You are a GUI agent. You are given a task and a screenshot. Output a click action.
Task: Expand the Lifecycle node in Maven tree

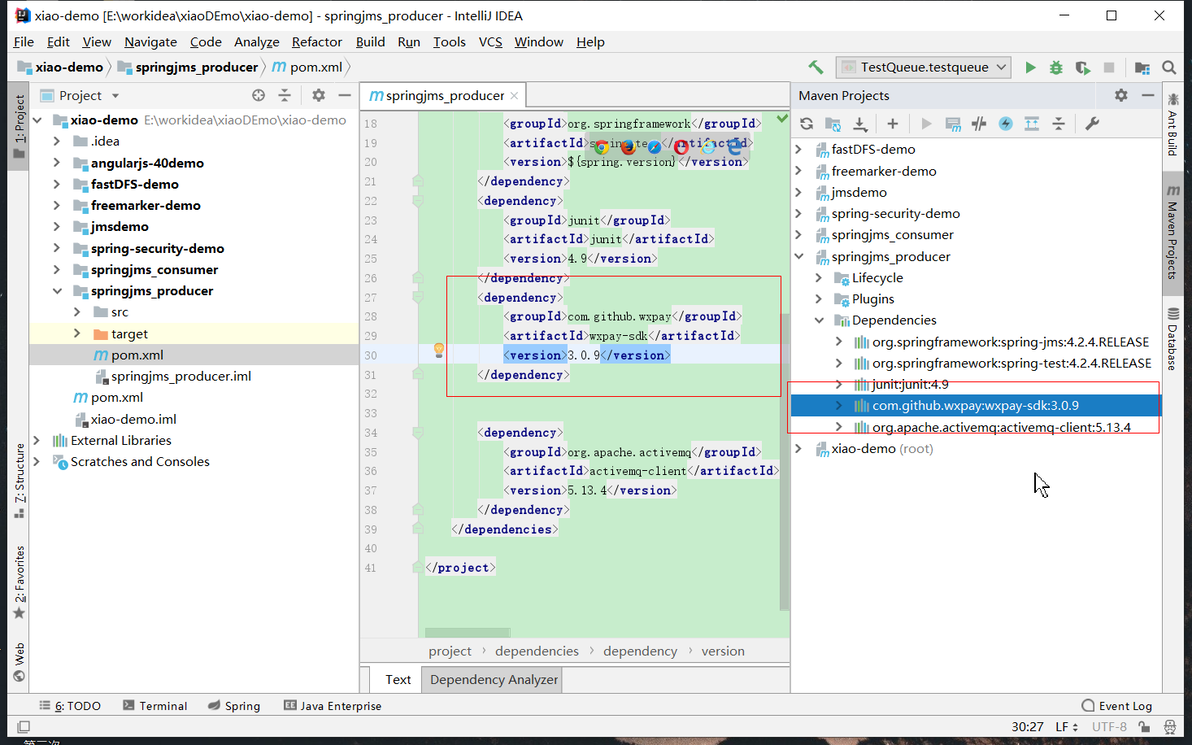pos(819,278)
